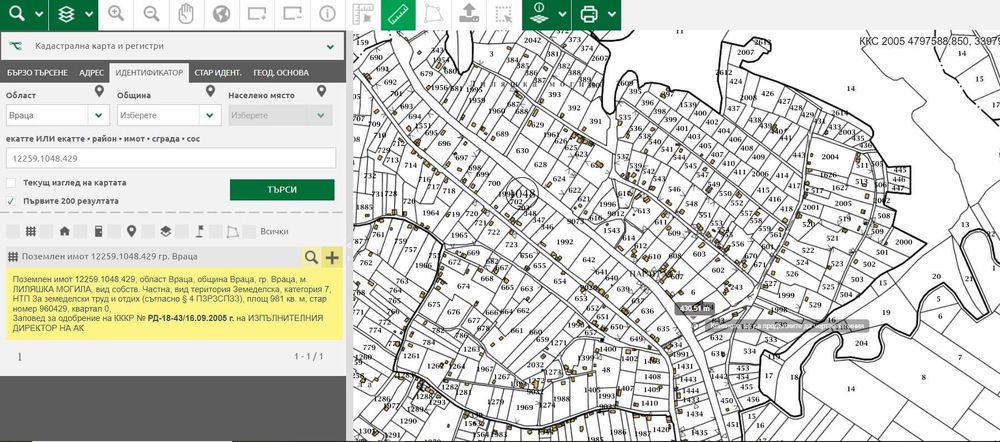Image resolution: width=1000 pixels, height=442 pixels.
Task: Toggle 'Текущ изглед на картата' checkbox
Action: (x=11, y=183)
